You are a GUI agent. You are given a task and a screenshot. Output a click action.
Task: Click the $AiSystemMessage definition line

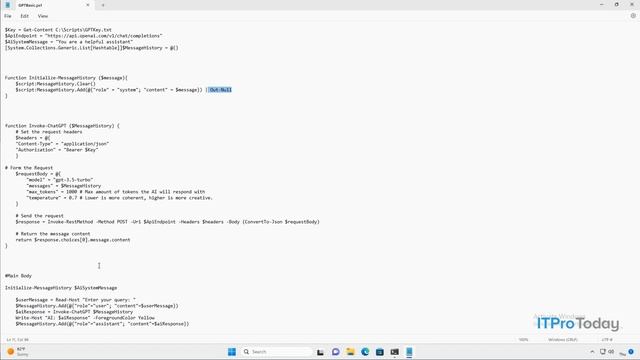tap(69, 42)
